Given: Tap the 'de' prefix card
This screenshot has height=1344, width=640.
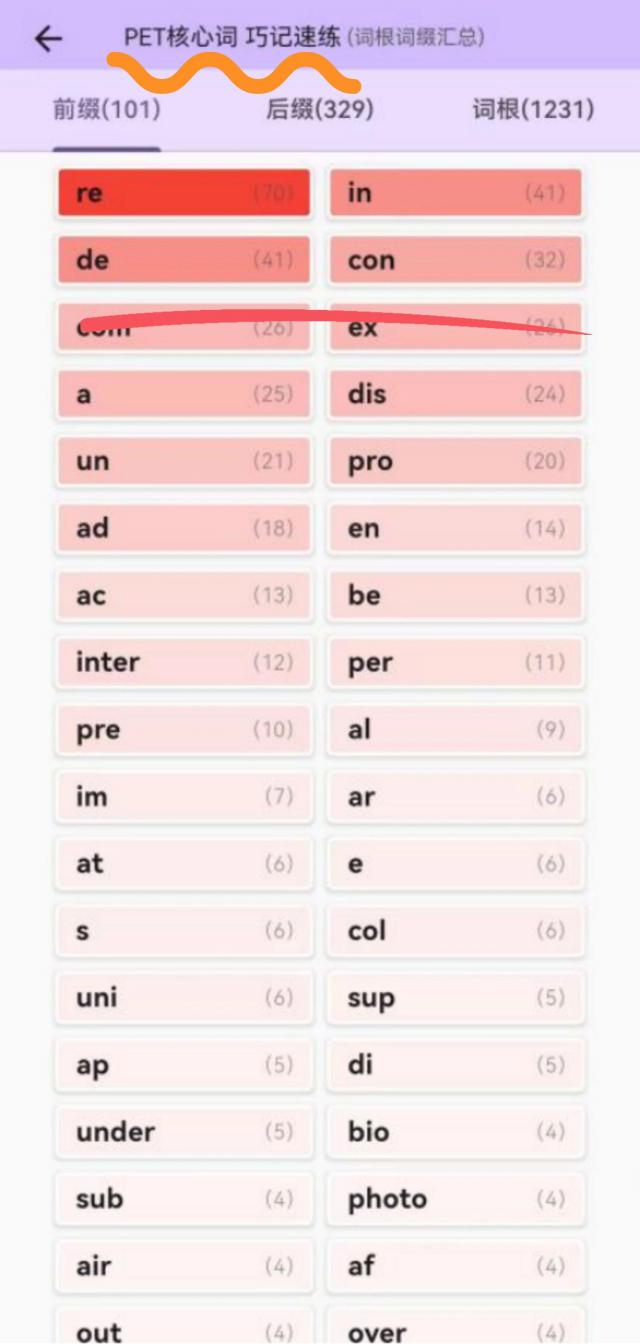Looking at the screenshot, I should point(184,260).
